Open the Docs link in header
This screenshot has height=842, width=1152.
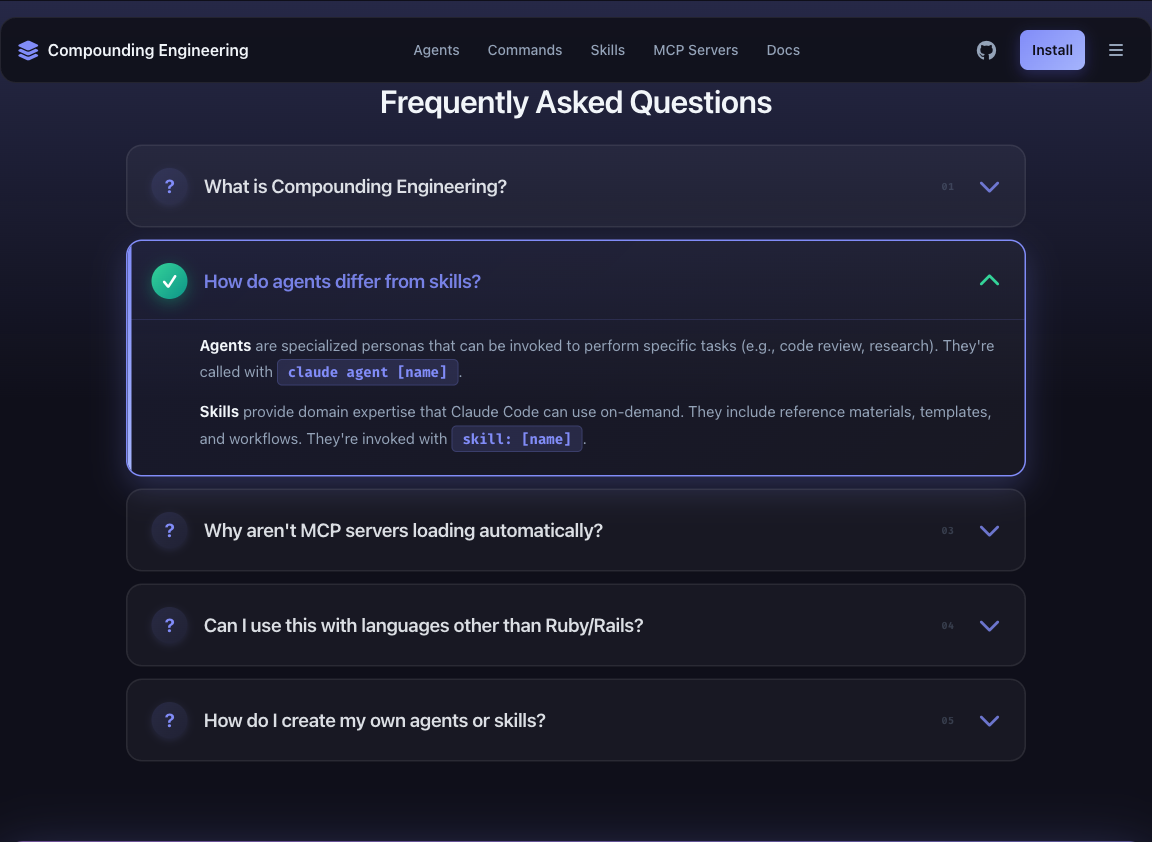(x=783, y=50)
